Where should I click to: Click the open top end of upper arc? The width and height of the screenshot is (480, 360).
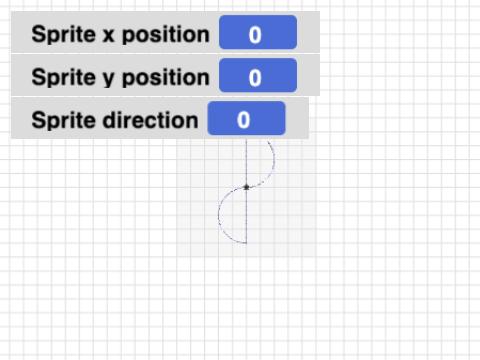click(x=268, y=142)
